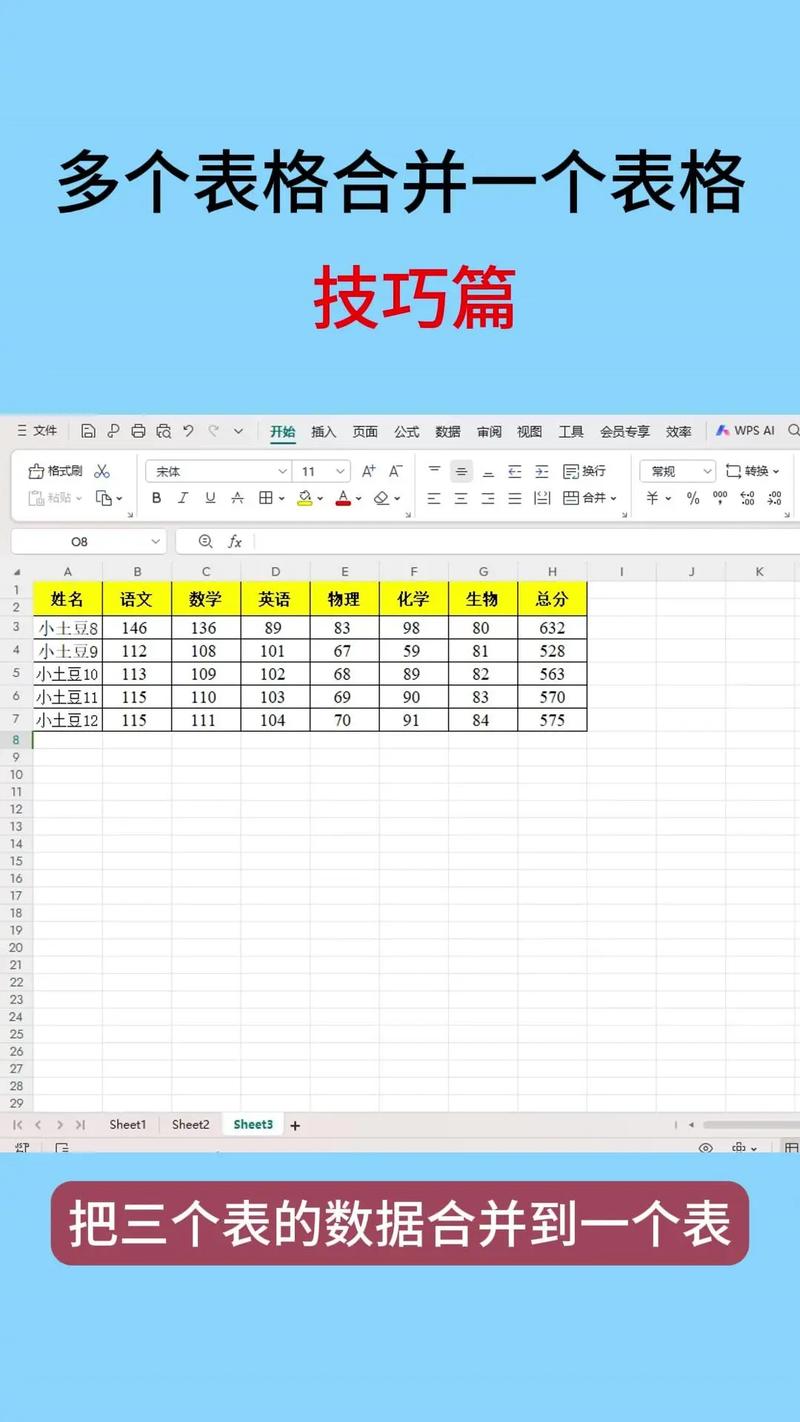Open the font color swatch dropdown

coord(358,496)
